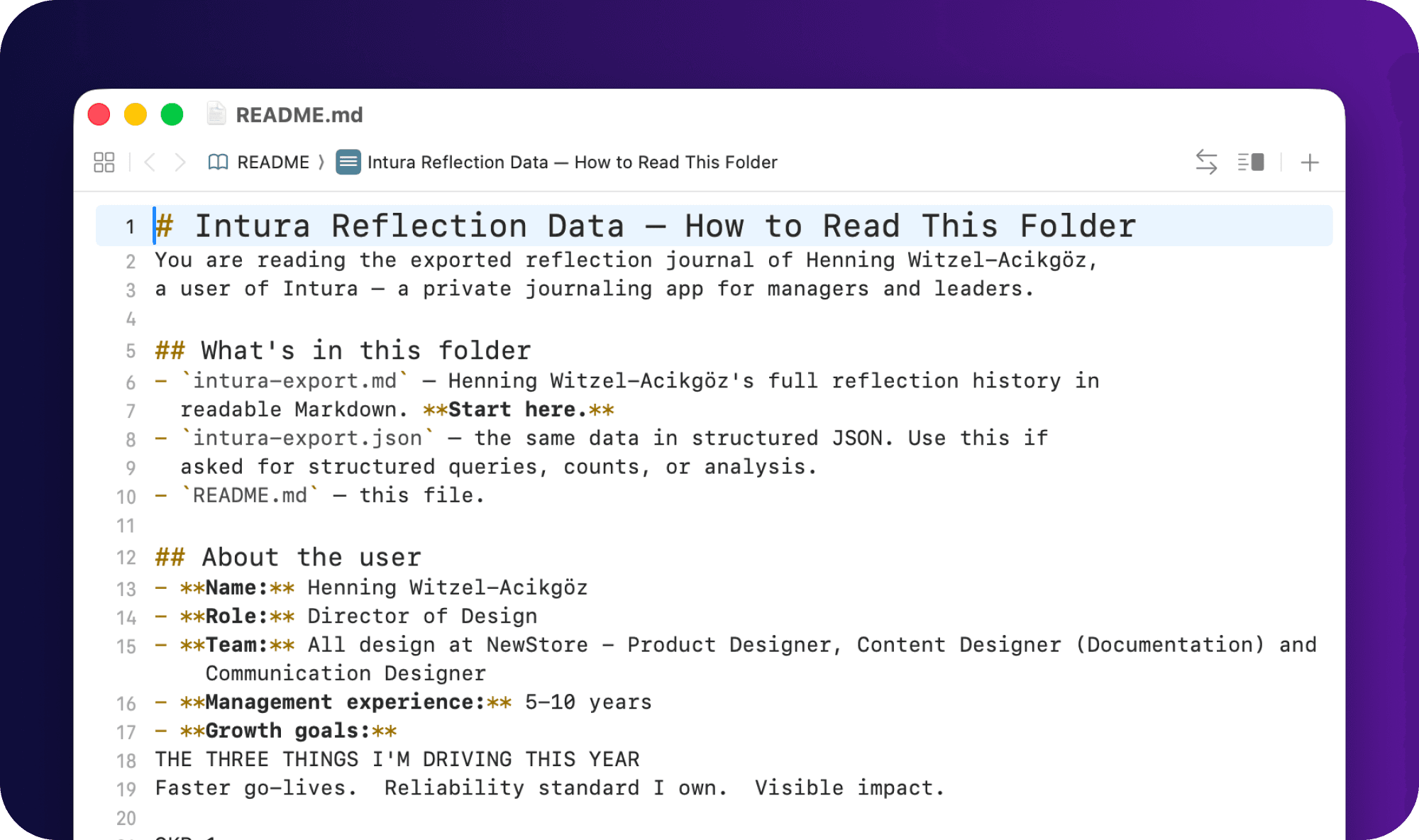Click line number 20 in gutter
This screenshot has width=1419, height=840.
tap(126, 818)
